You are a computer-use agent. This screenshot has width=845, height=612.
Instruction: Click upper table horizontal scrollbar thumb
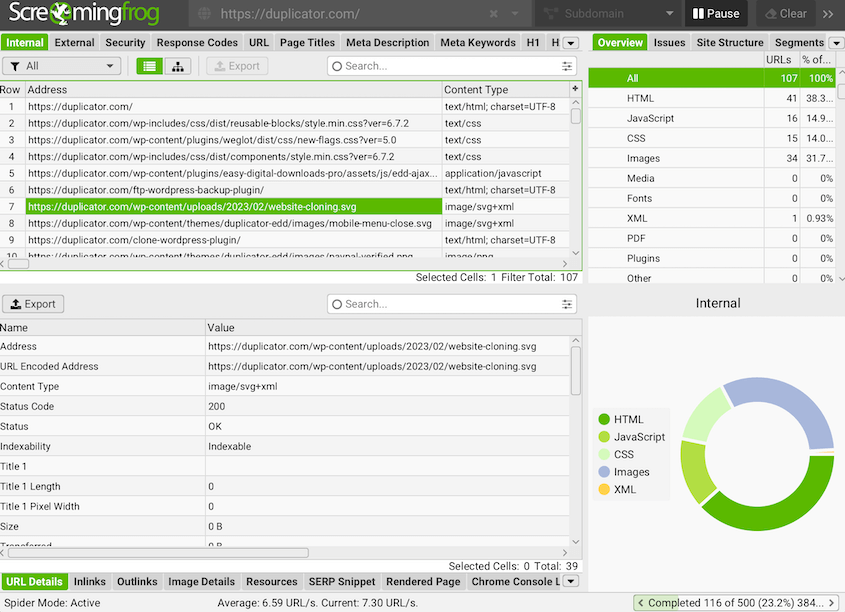pos(18,264)
